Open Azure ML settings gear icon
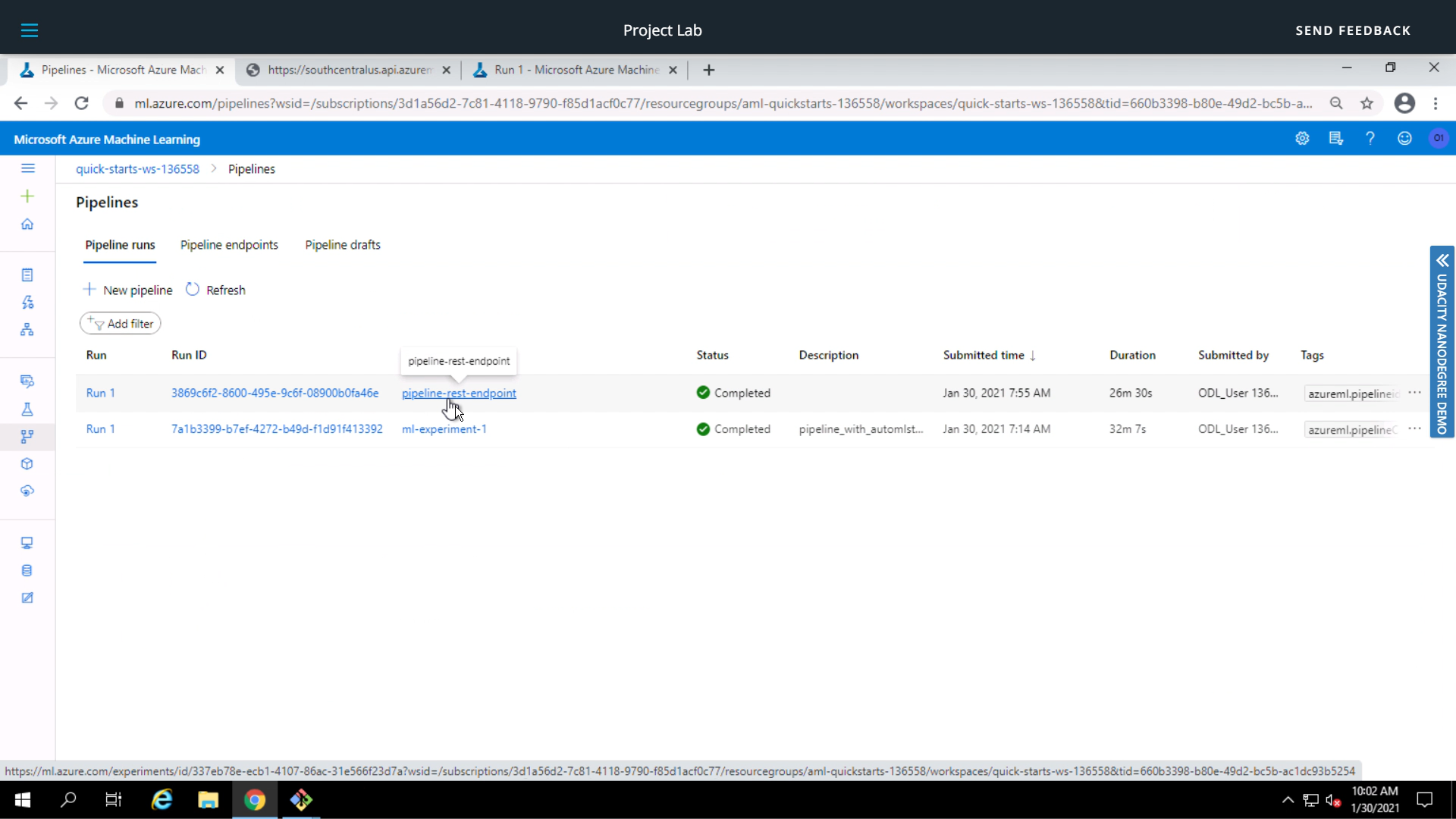The image size is (1456, 819). (1302, 138)
